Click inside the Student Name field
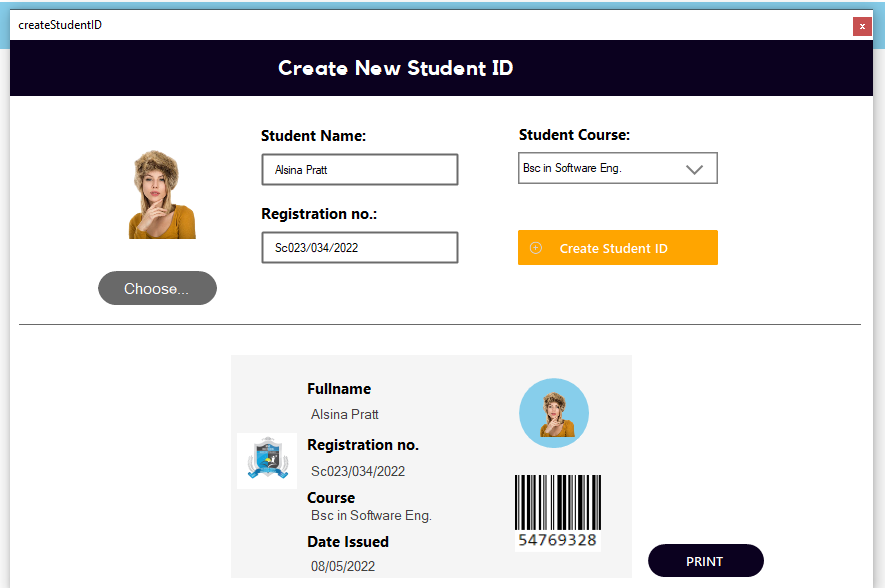 coord(359,169)
